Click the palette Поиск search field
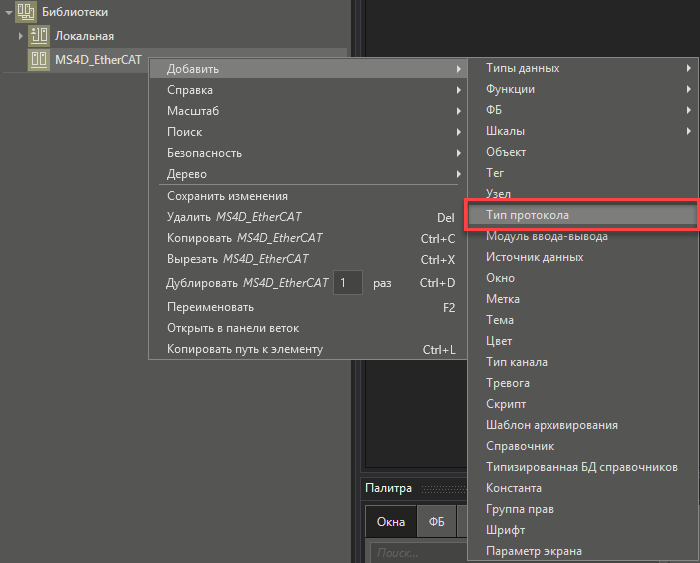Image resolution: width=700 pixels, height=563 pixels. coord(418,553)
